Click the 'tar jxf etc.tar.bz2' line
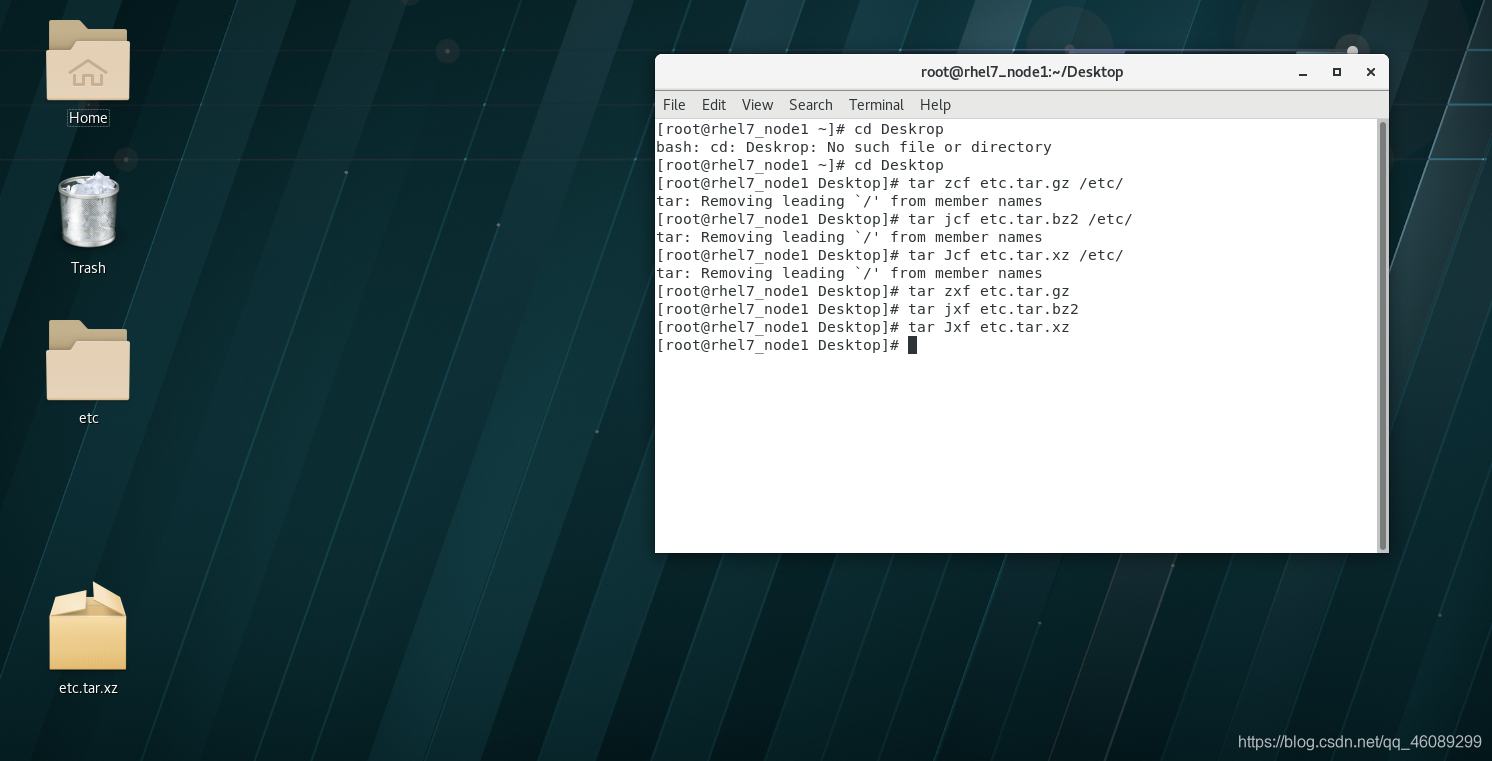Screen dimensions: 1492x761 tap(867, 309)
